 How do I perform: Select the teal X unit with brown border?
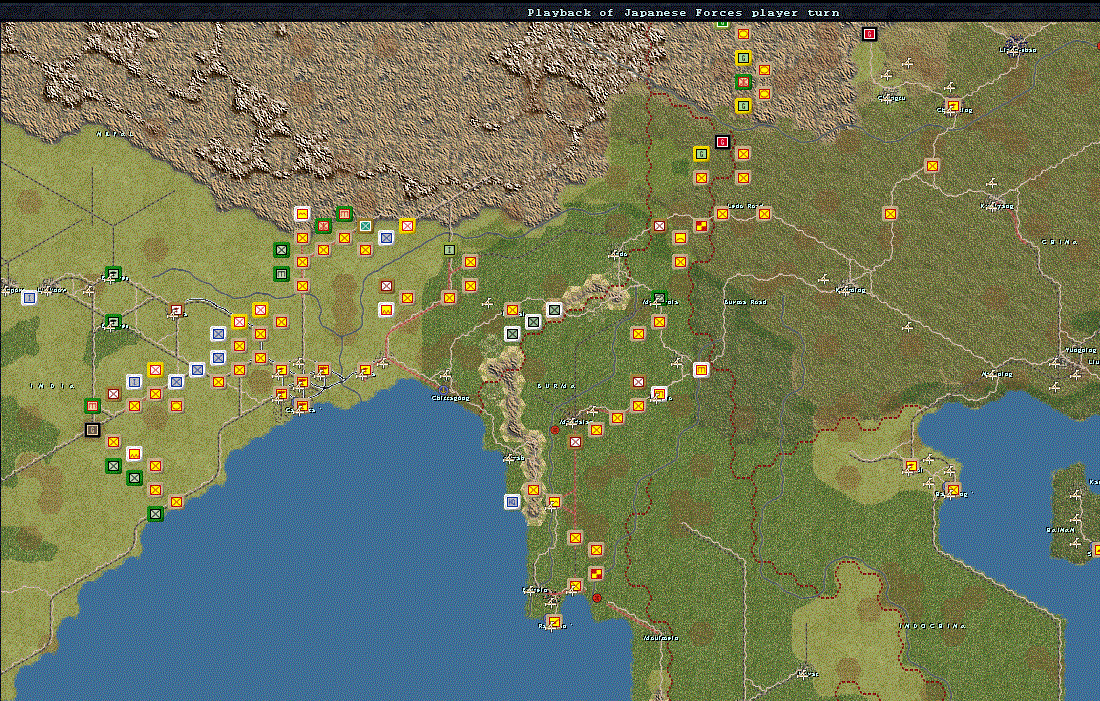(x=365, y=226)
